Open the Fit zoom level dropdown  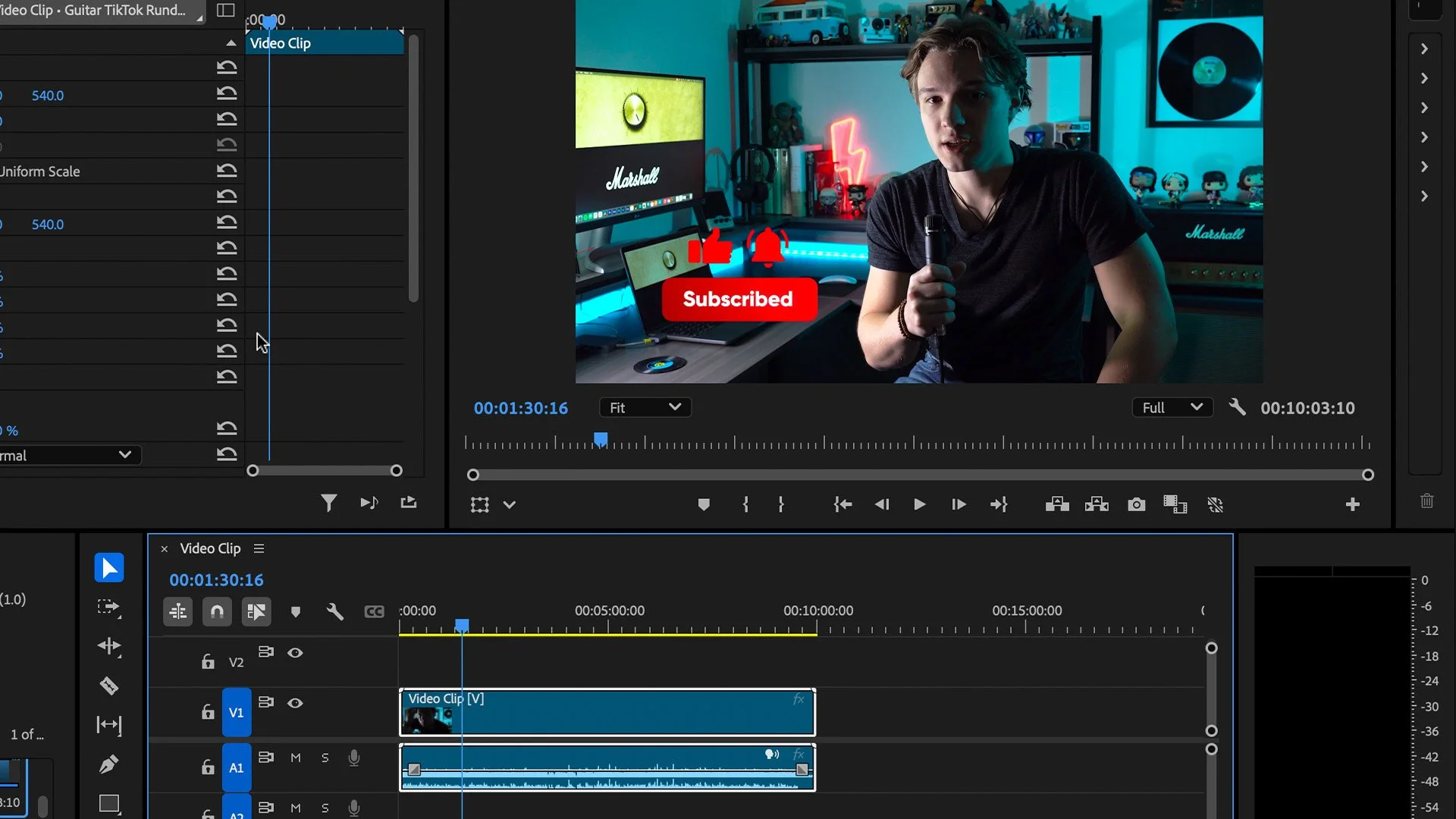[x=645, y=408]
